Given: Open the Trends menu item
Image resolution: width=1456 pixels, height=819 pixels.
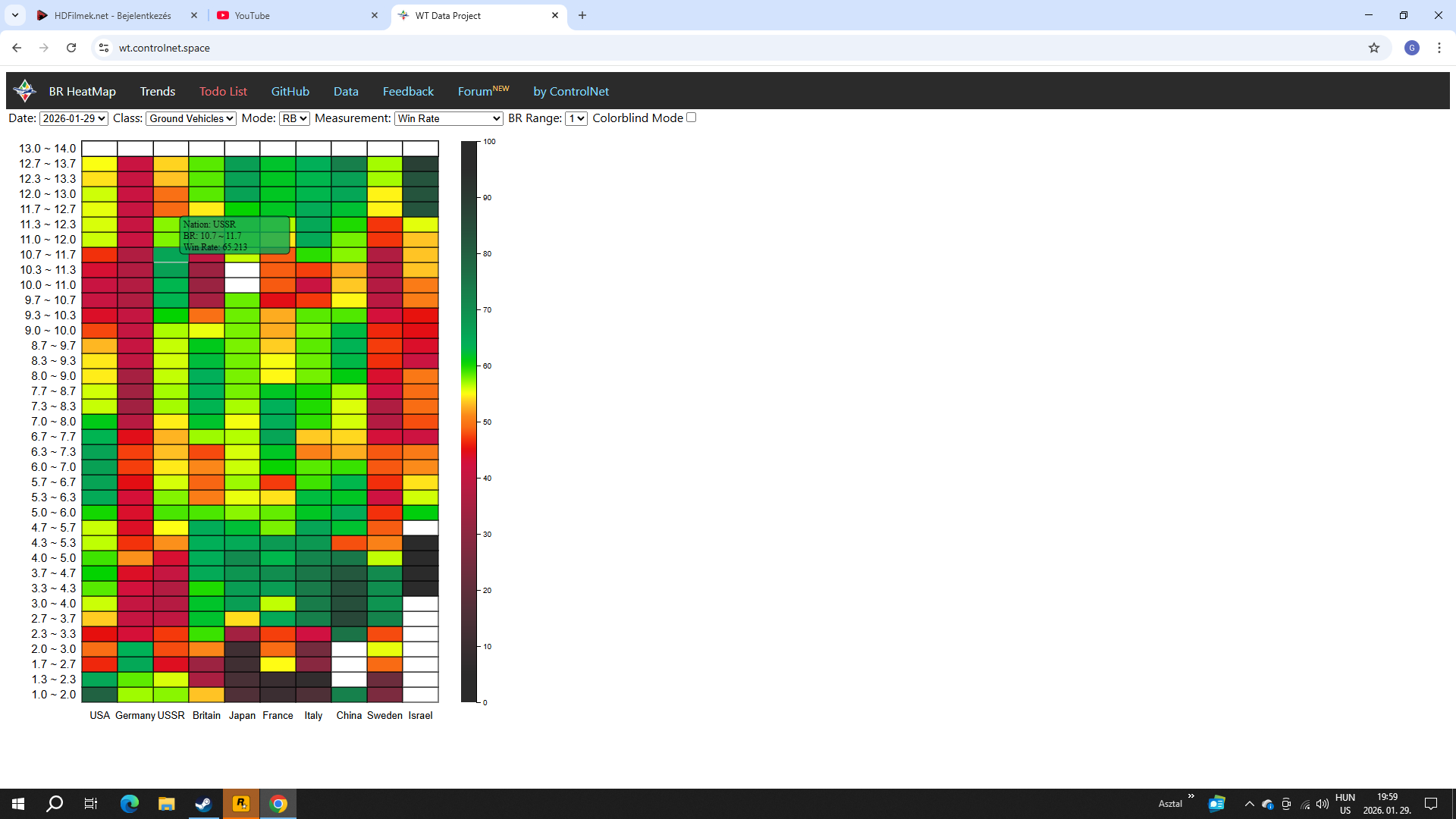Looking at the screenshot, I should pyautogui.click(x=157, y=91).
